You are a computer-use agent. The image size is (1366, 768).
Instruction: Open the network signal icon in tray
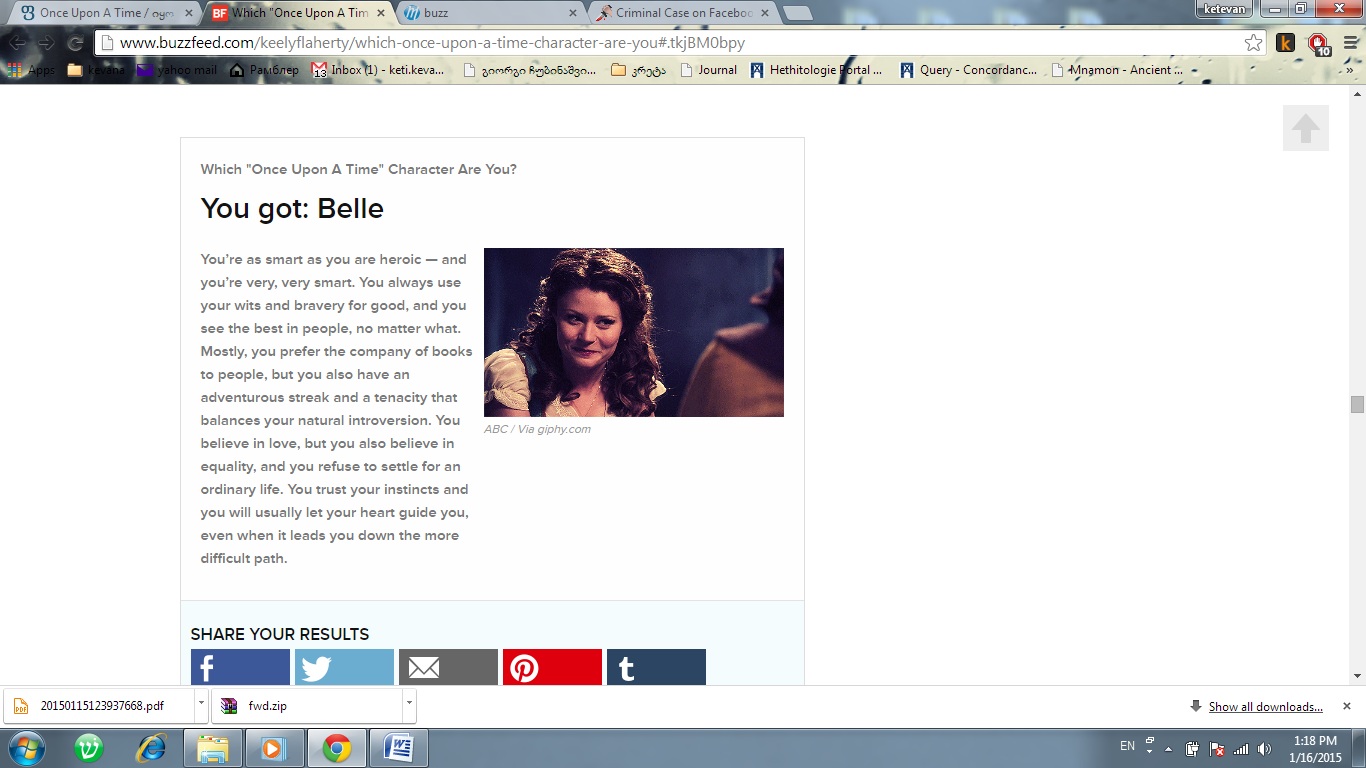[1241, 749]
